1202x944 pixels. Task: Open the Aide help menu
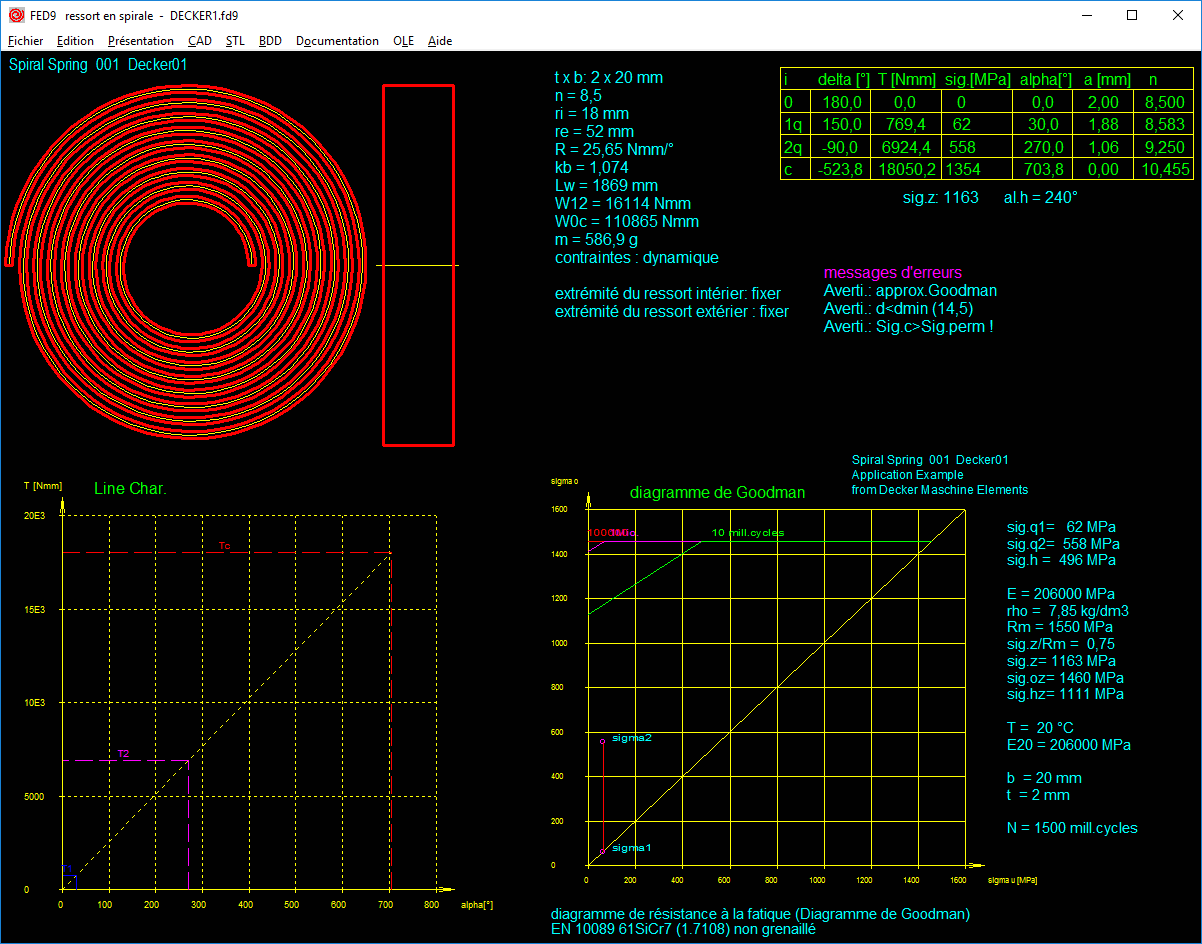tap(440, 41)
